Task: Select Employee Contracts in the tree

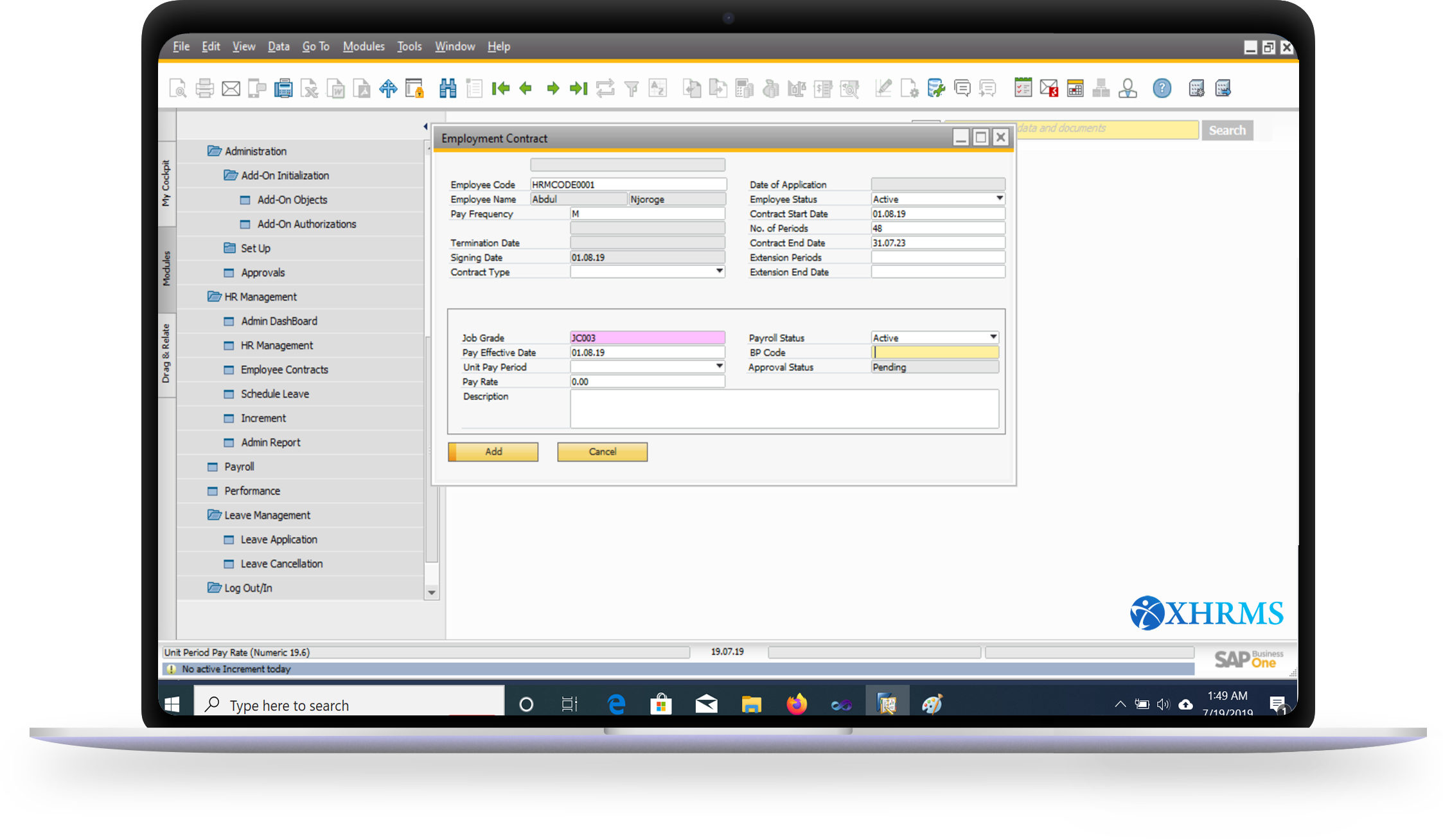Action: [x=284, y=370]
